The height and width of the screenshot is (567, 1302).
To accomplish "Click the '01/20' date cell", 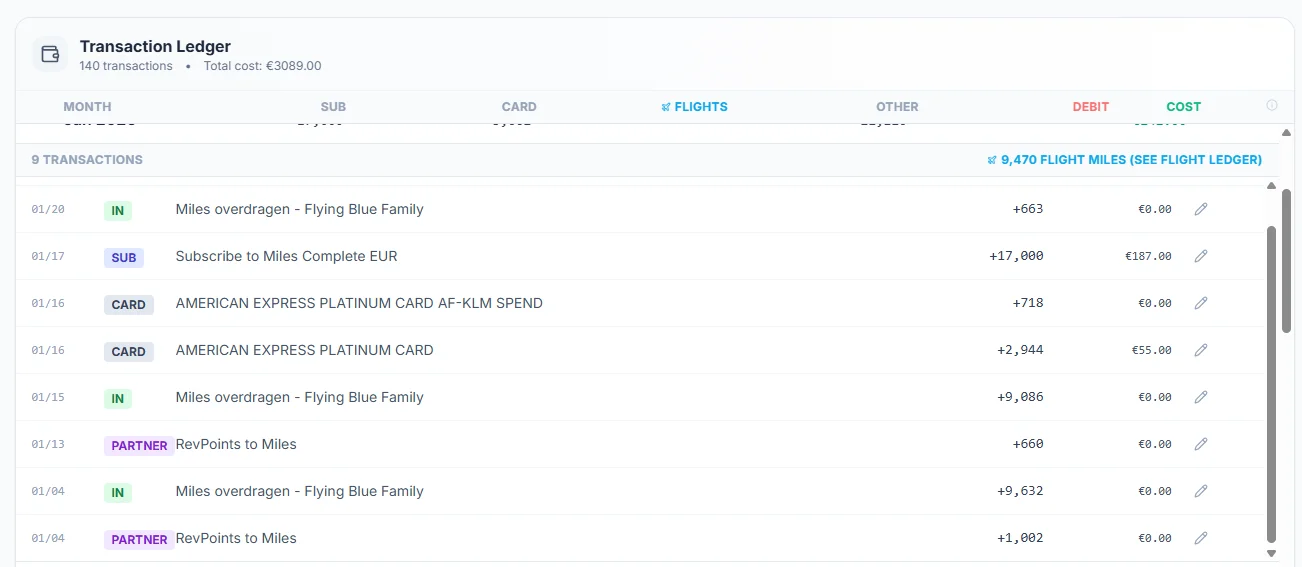I will point(48,210).
